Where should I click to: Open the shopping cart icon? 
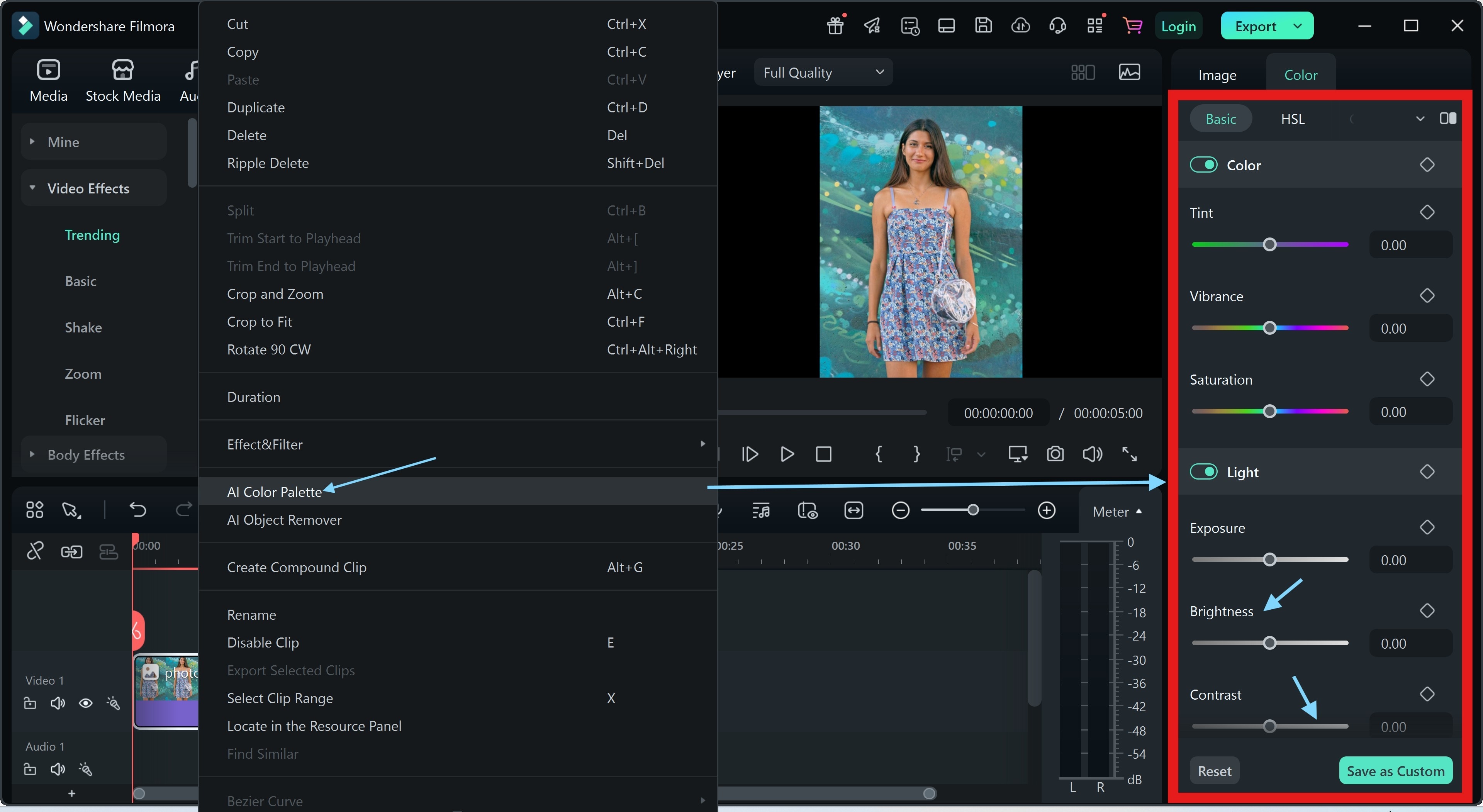pos(1132,26)
